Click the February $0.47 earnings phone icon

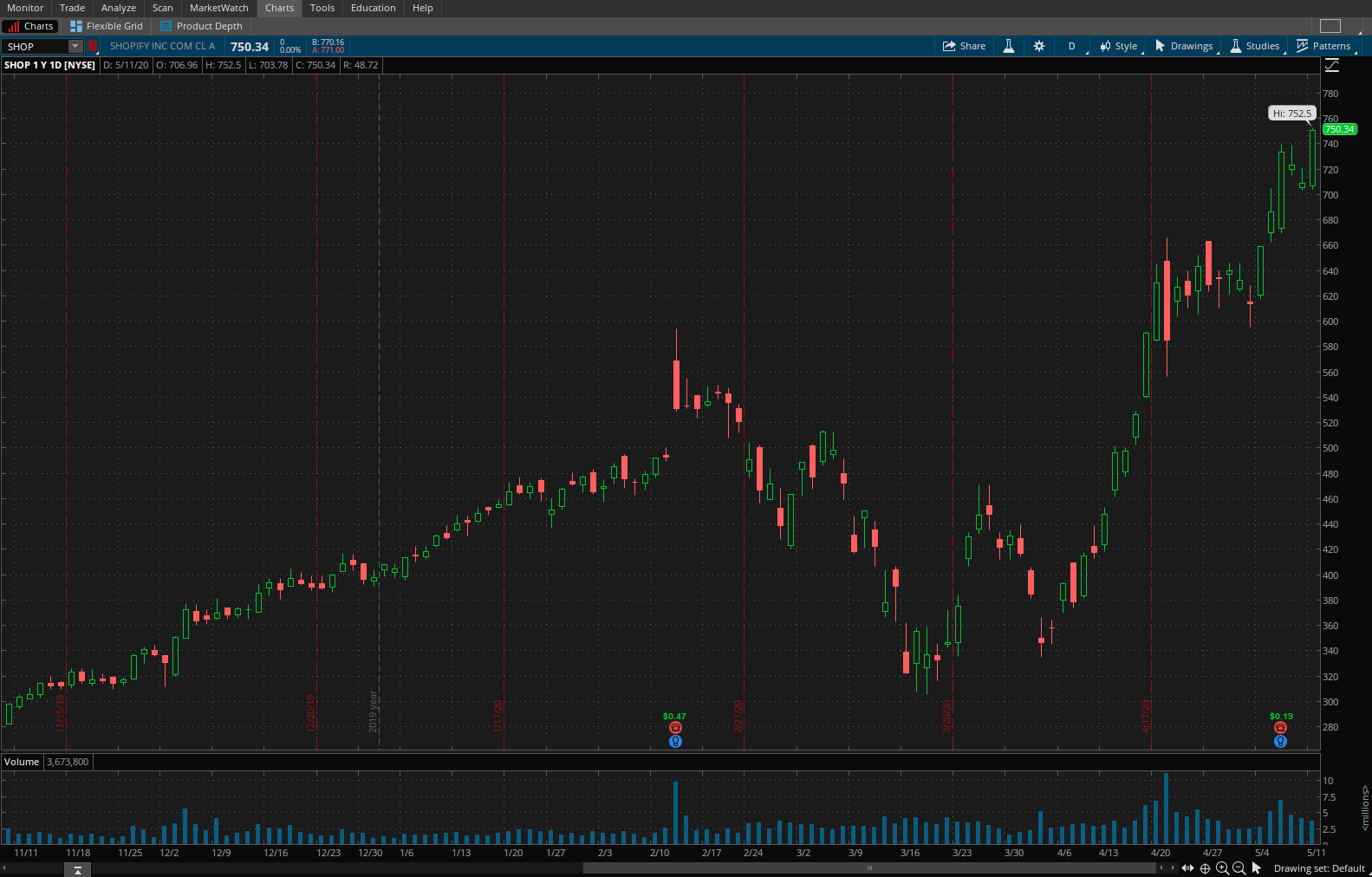click(x=675, y=728)
